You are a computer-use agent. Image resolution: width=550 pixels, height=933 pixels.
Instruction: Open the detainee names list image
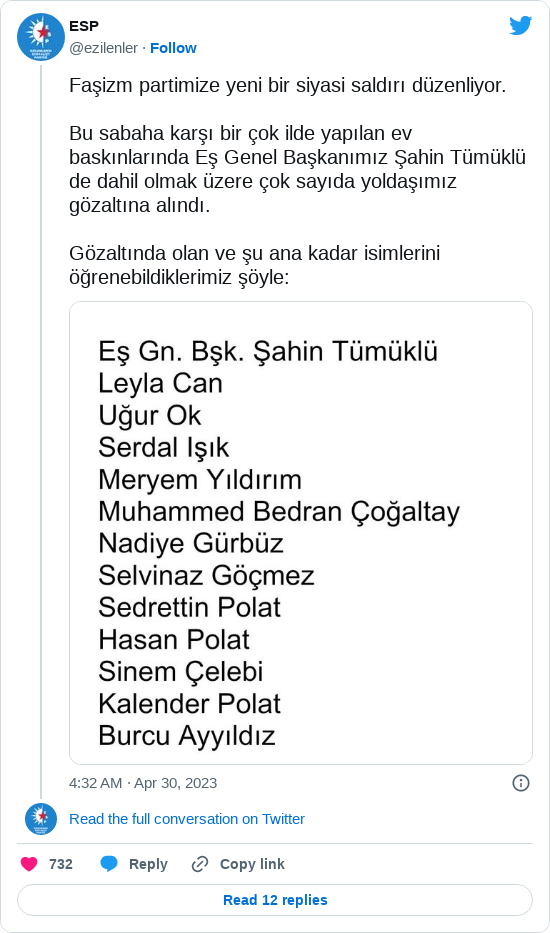click(x=301, y=533)
